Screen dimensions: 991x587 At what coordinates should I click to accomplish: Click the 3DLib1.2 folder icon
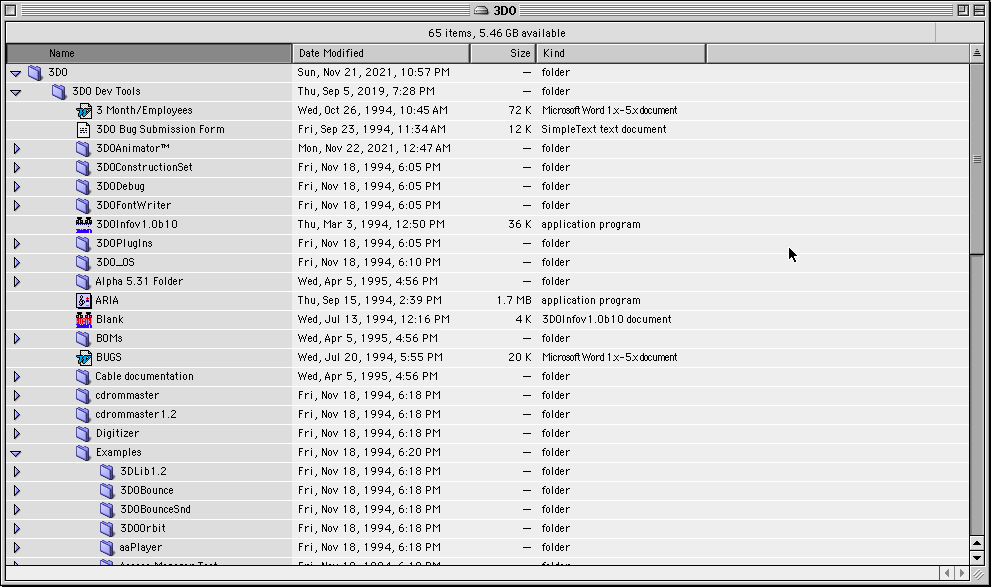[107, 471]
